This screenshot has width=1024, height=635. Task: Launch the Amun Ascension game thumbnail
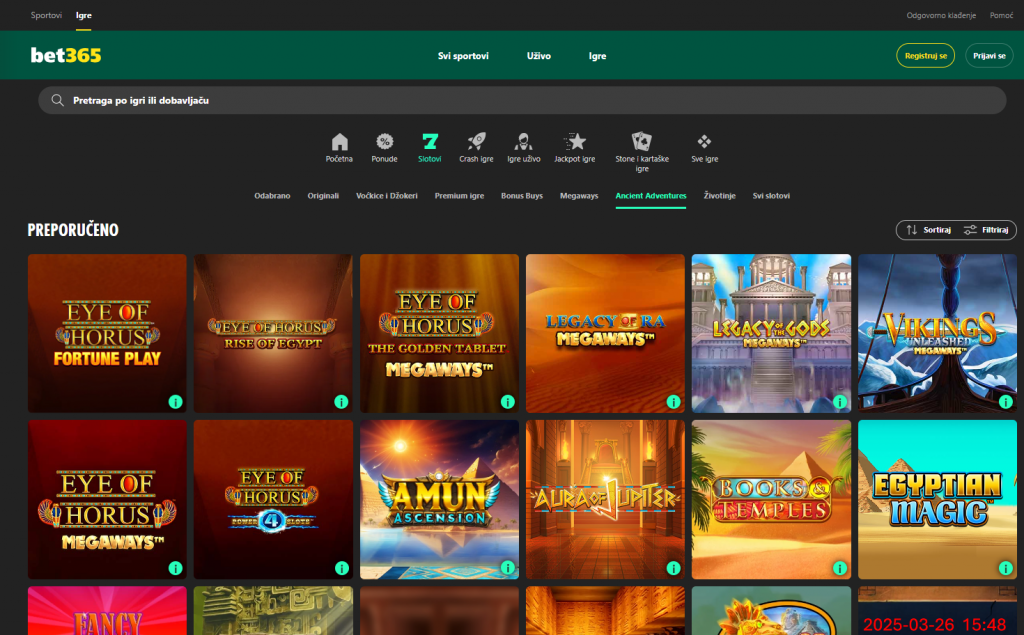[x=440, y=499]
